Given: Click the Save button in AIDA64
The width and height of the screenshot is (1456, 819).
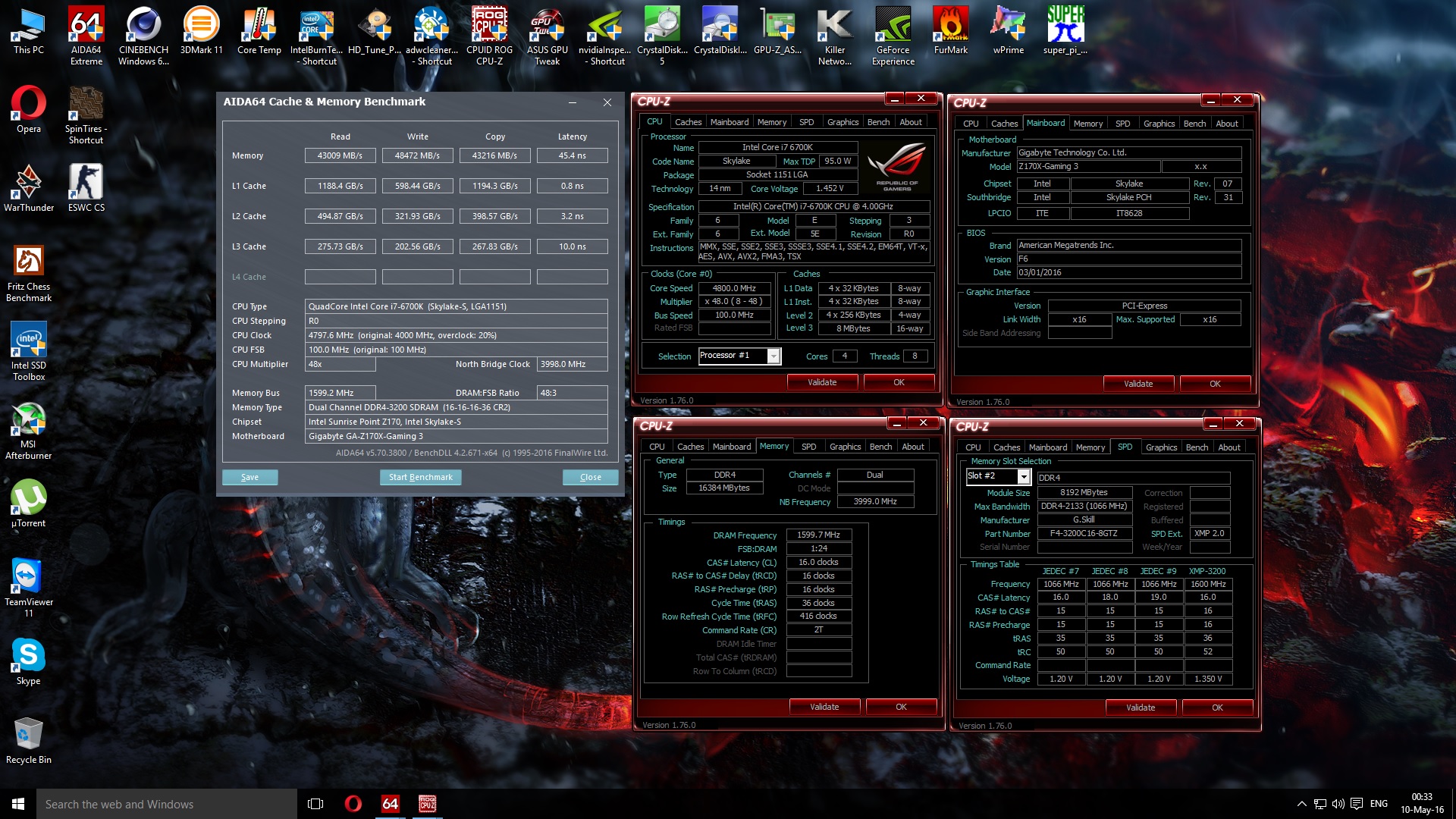Looking at the screenshot, I should (249, 477).
